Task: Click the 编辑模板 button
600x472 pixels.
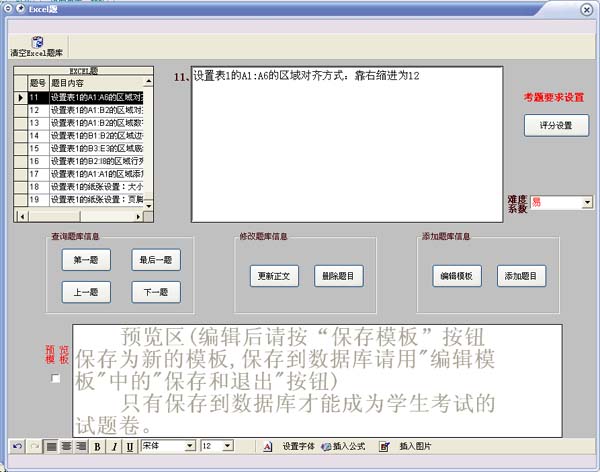Action: (x=457, y=276)
